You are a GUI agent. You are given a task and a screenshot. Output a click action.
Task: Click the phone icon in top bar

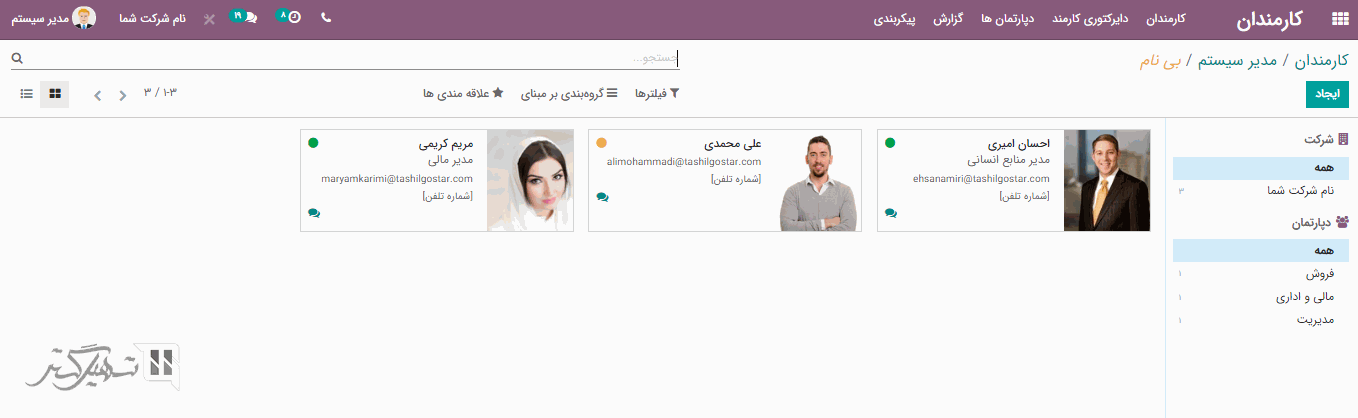pos(326,18)
